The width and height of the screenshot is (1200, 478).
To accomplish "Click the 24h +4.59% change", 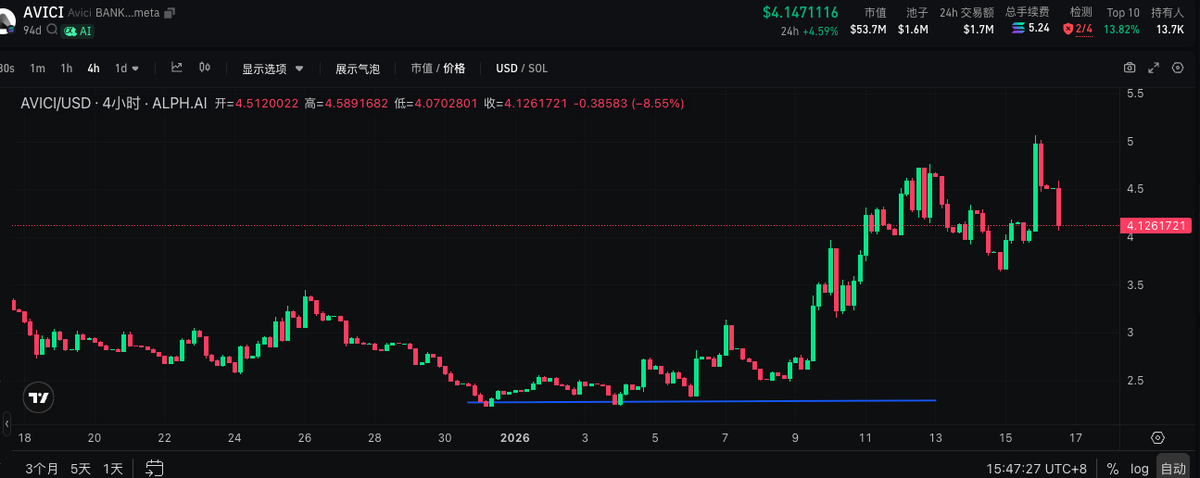I will tap(810, 31).
